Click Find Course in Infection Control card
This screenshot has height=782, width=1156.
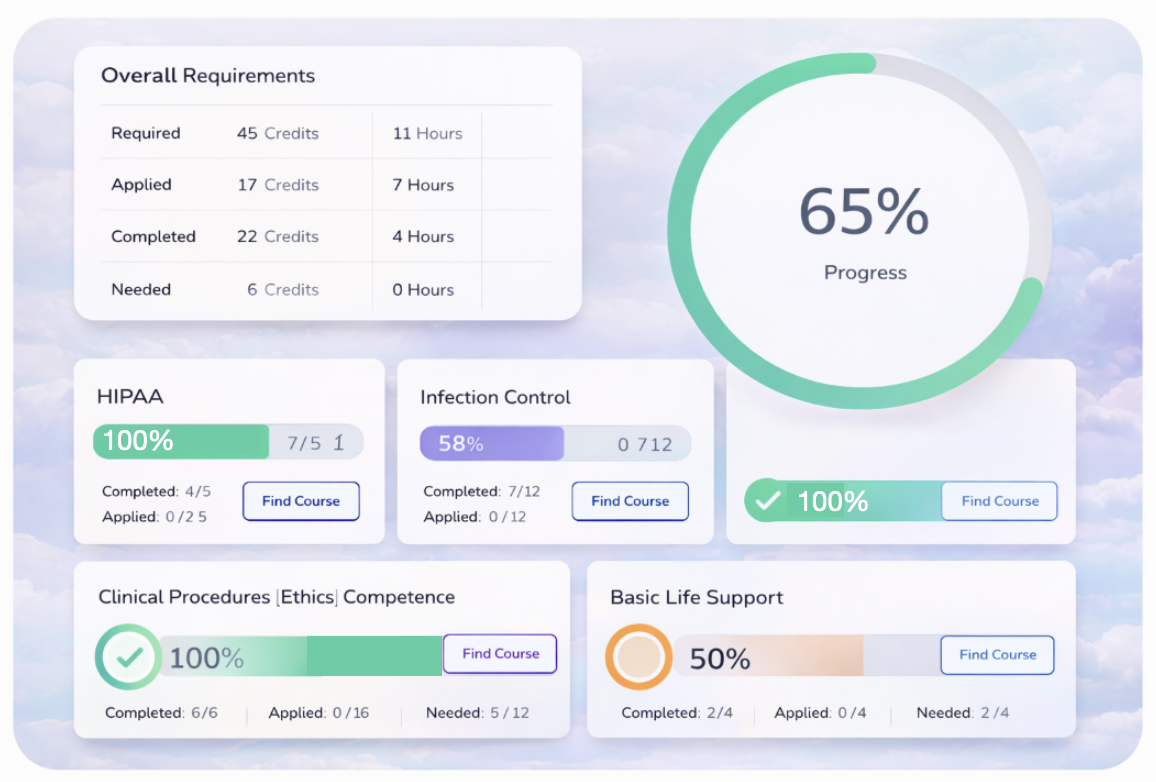click(x=630, y=501)
